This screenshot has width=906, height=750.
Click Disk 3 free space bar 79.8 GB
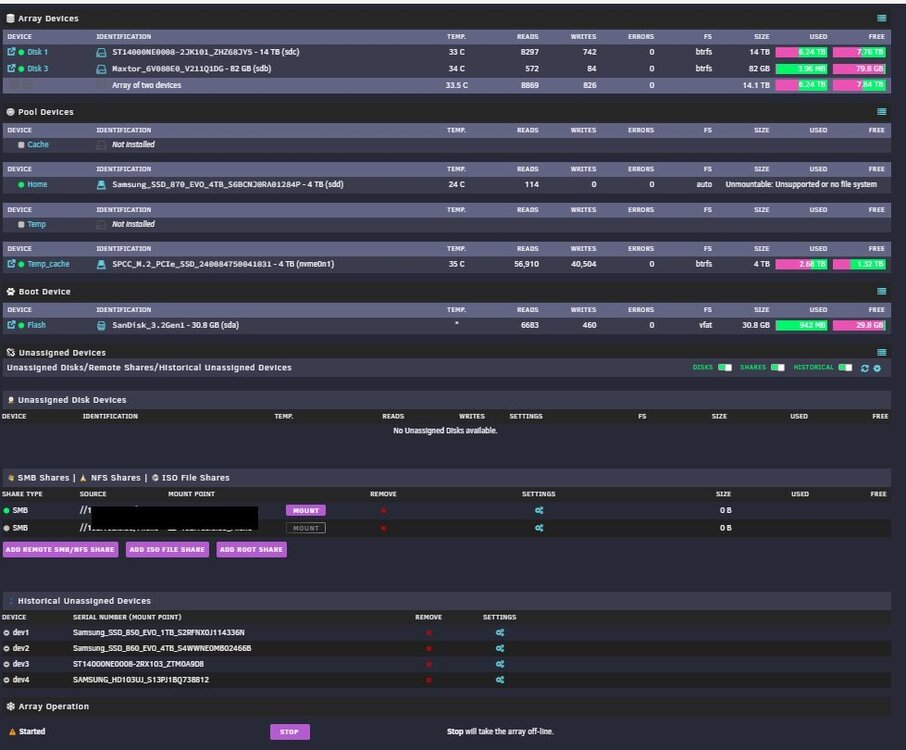click(x=859, y=69)
